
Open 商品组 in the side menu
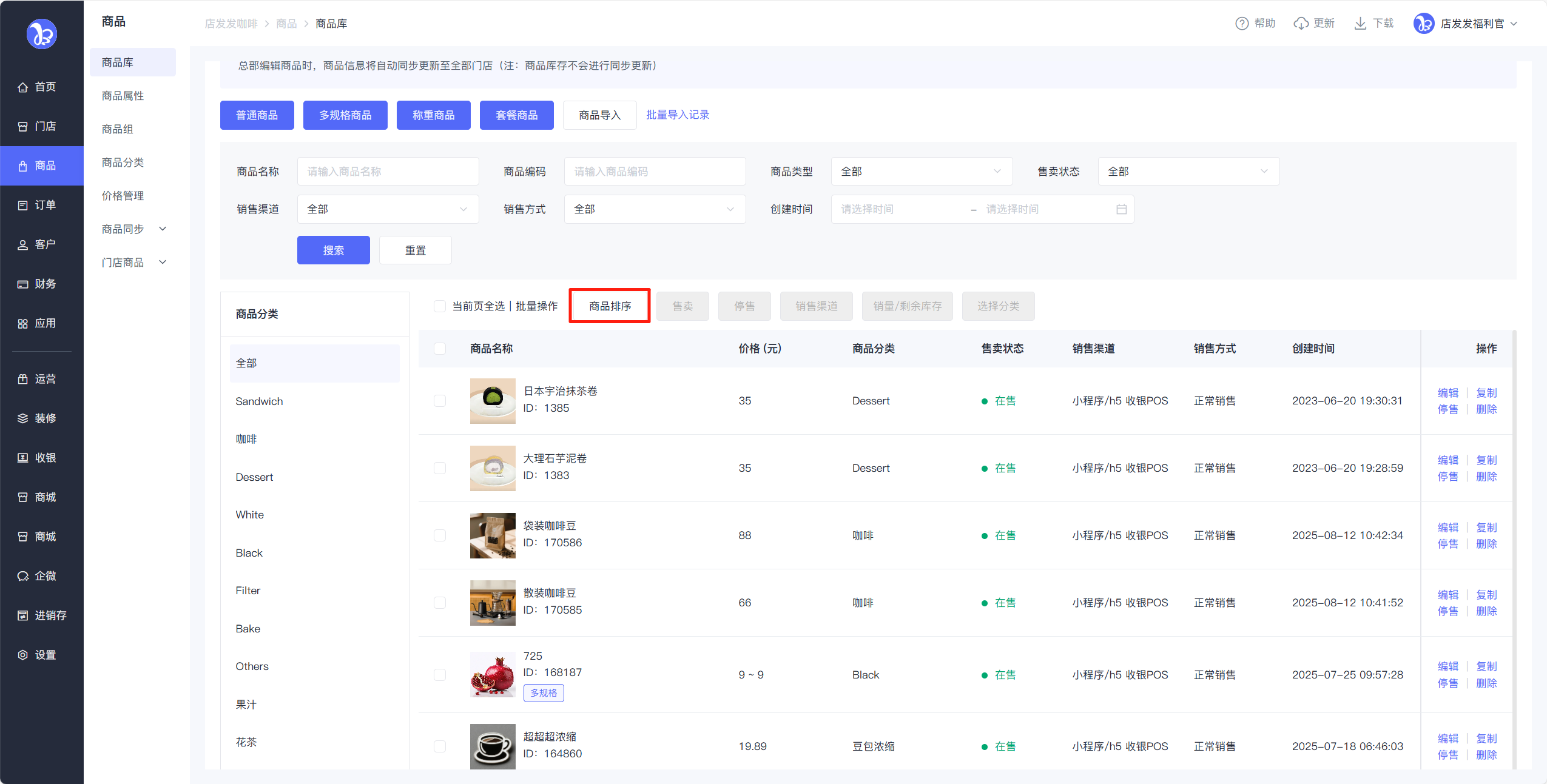coord(118,129)
